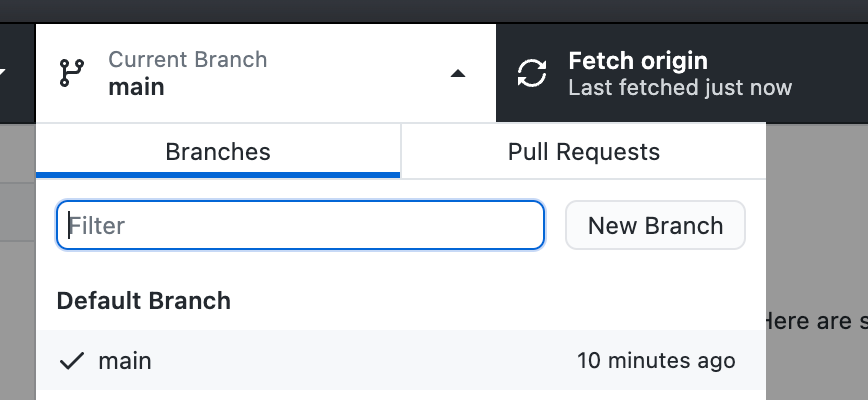868x400 pixels.
Task: Select the main branch list row
Action: [x=400, y=360]
